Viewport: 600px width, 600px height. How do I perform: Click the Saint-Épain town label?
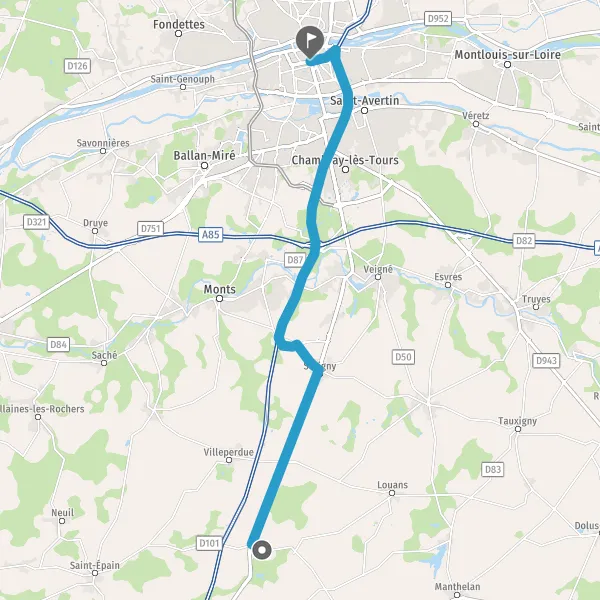click(95, 565)
